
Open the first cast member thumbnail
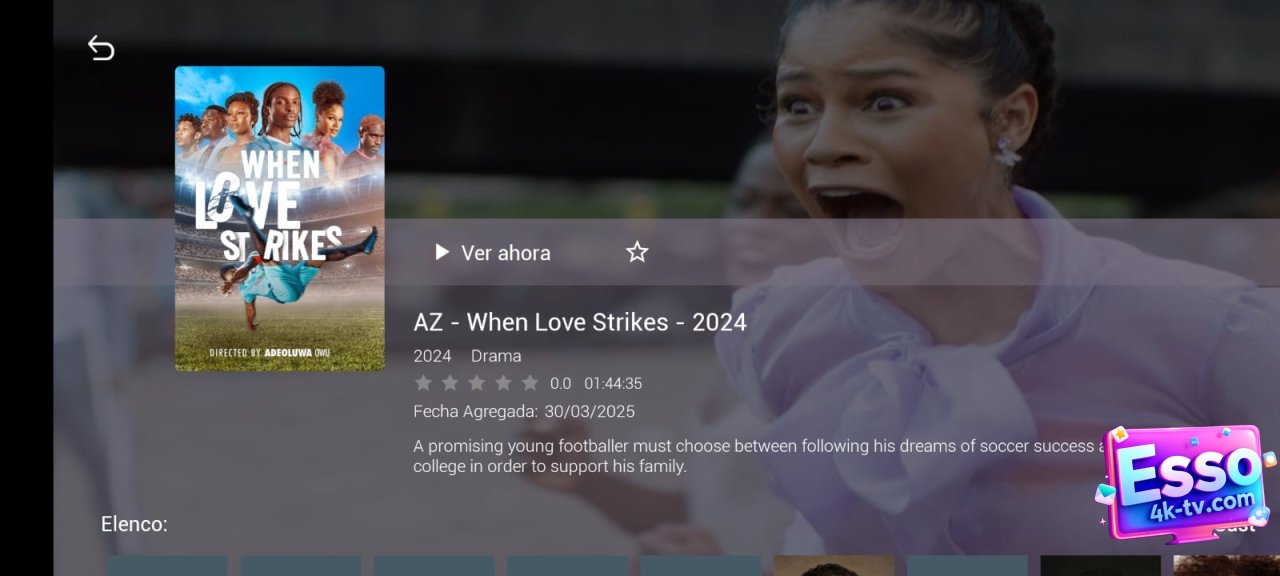(x=167, y=566)
